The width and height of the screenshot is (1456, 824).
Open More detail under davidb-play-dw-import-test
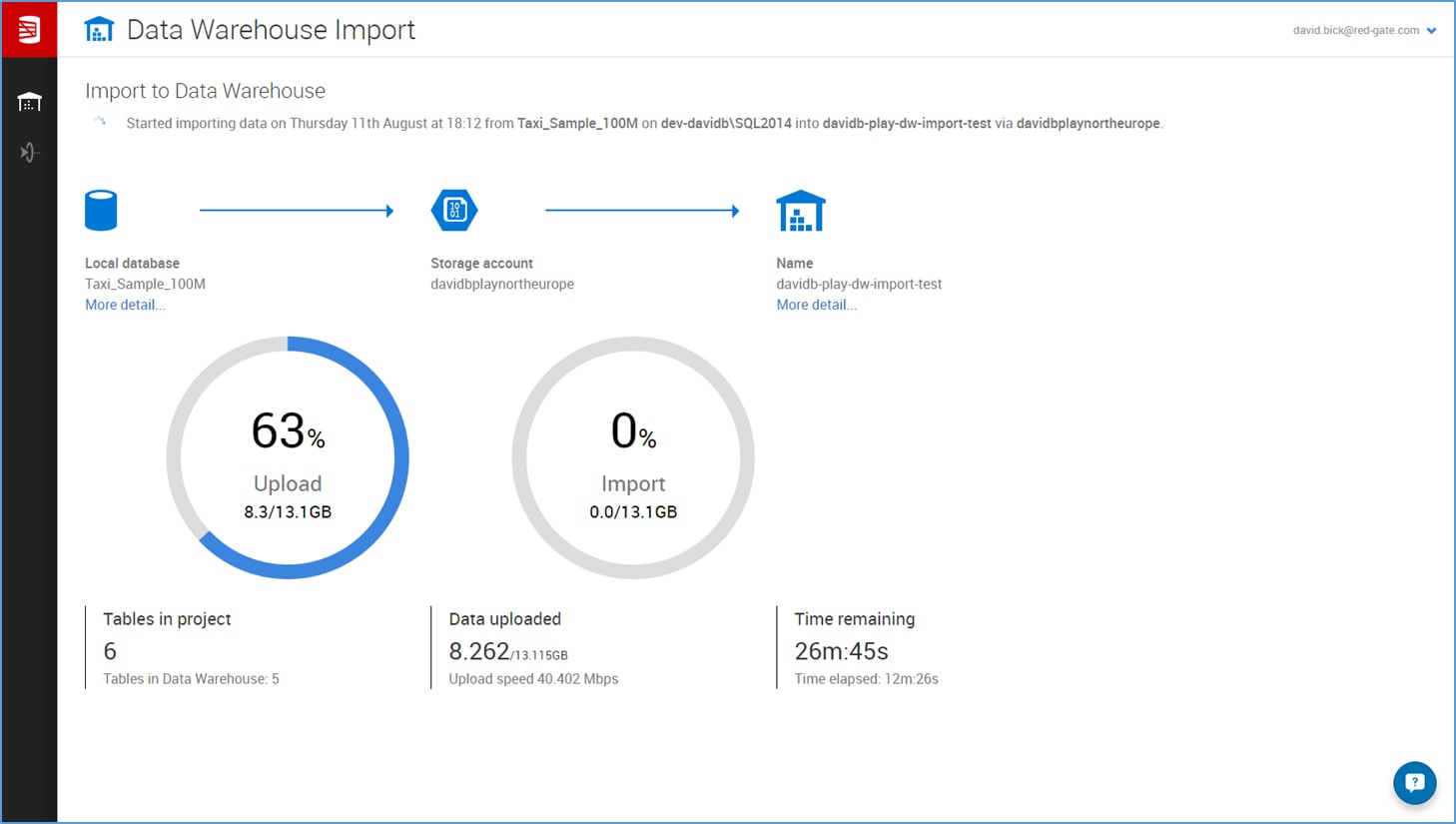coord(816,305)
